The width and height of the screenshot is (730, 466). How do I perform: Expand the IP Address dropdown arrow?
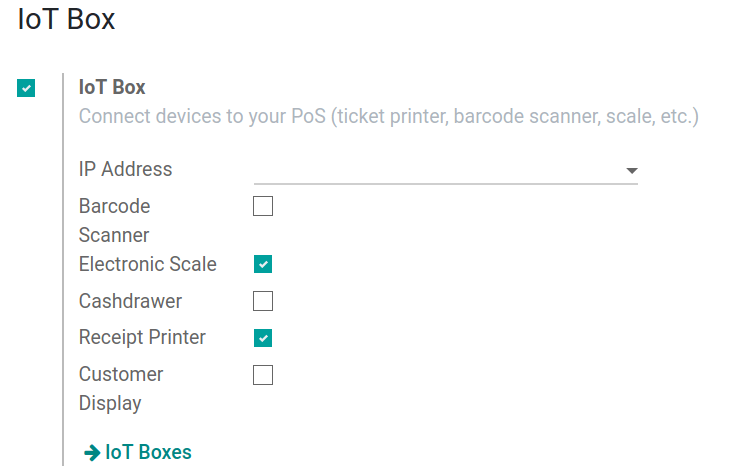pos(632,171)
